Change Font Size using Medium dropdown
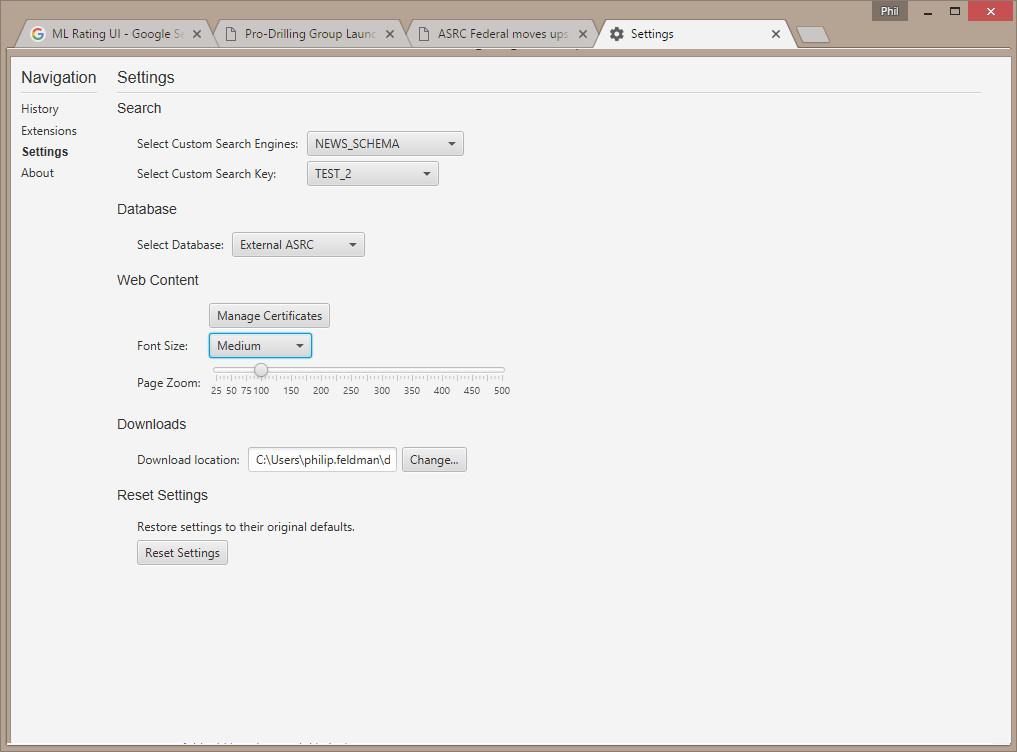The image size is (1017, 752). point(260,346)
